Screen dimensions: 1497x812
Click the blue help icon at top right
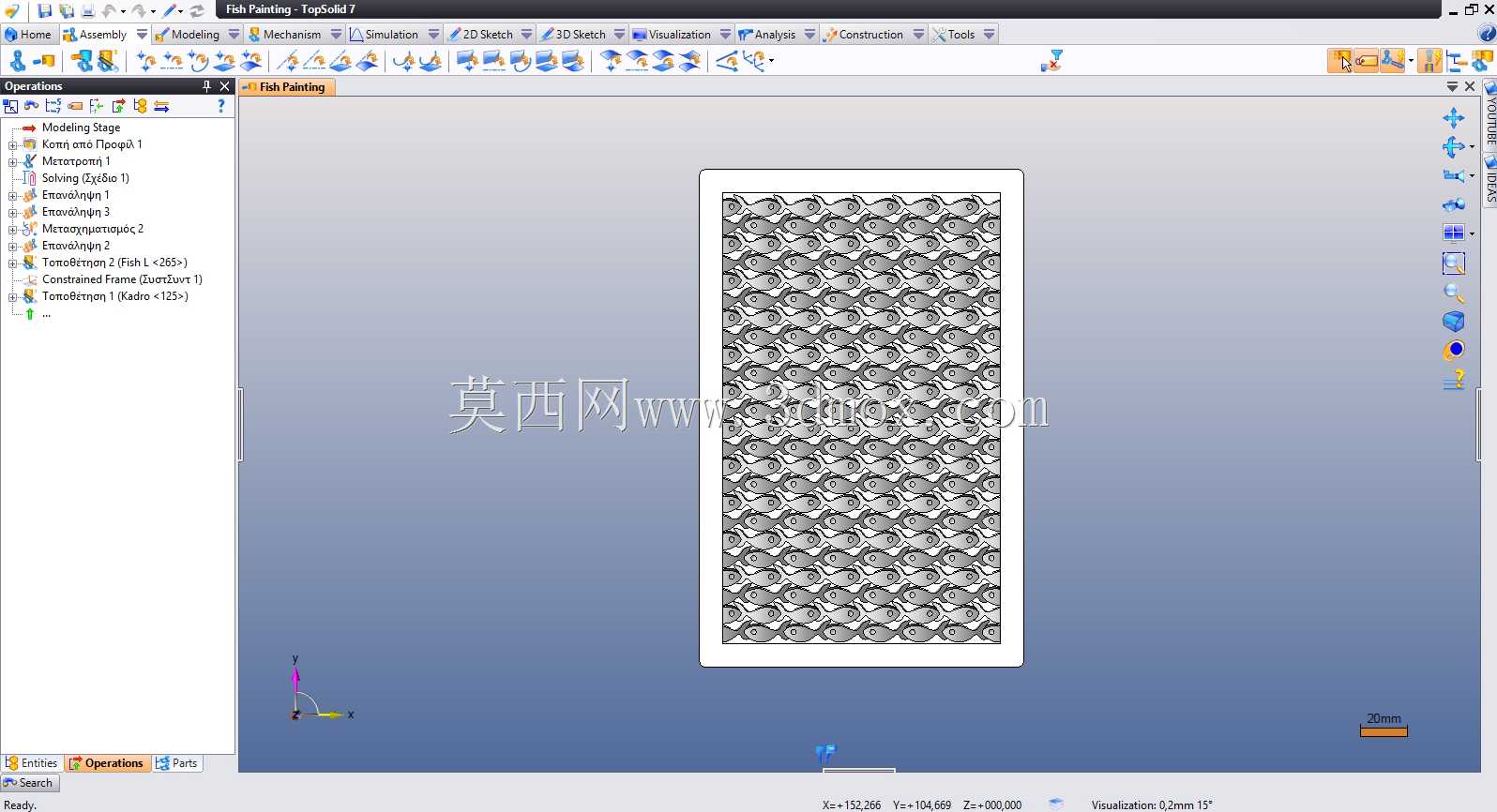[1487, 35]
